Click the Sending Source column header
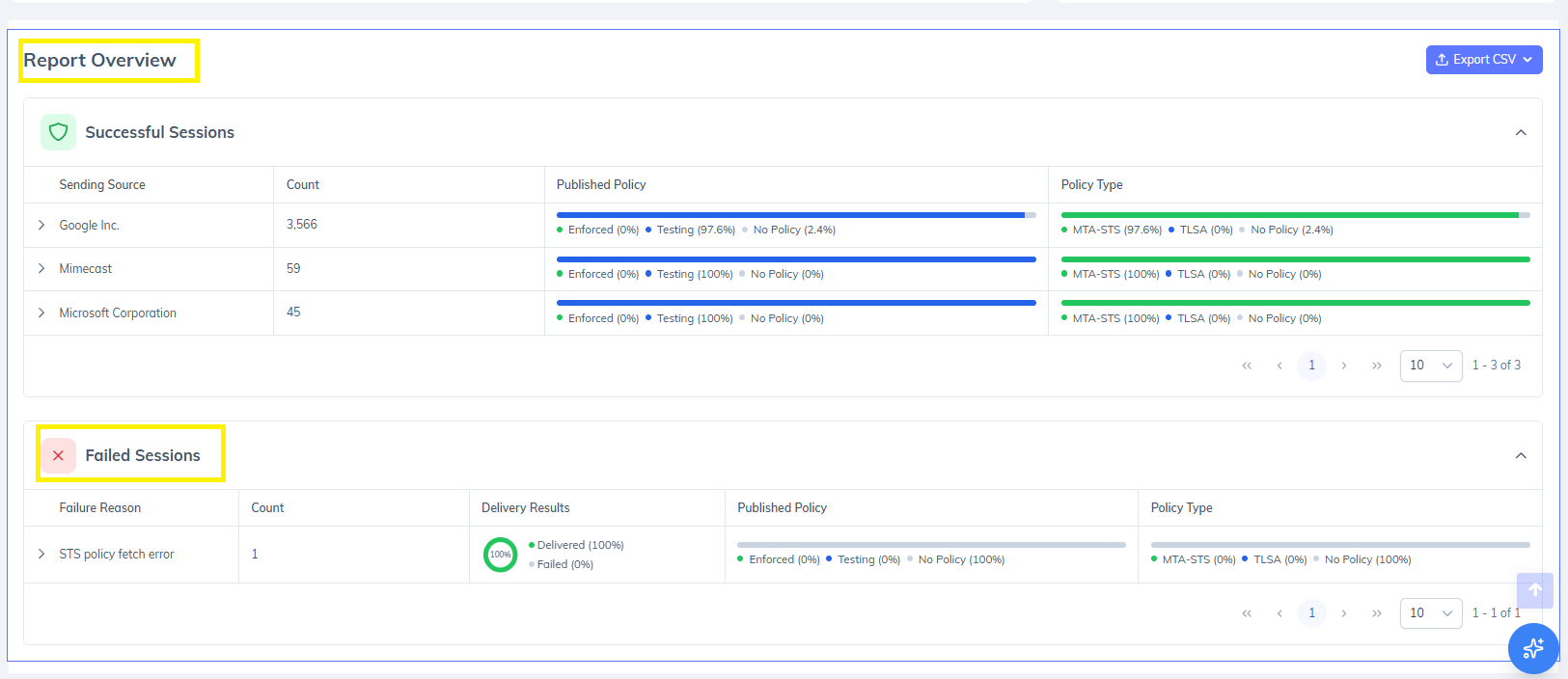The height and width of the screenshot is (679, 1568). (102, 185)
